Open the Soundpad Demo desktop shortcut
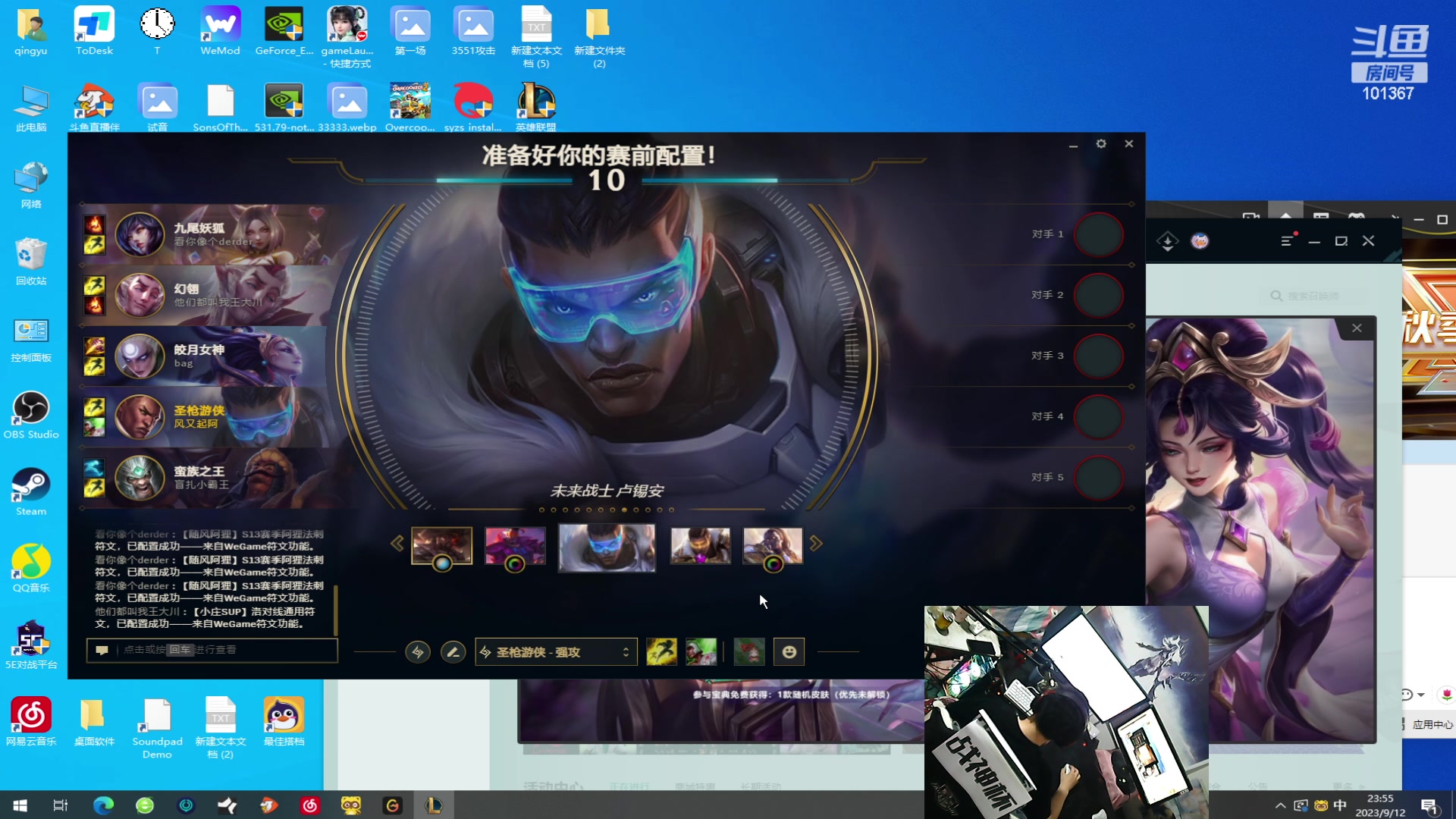The width and height of the screenshot is (1456, 819). point(157,728)
